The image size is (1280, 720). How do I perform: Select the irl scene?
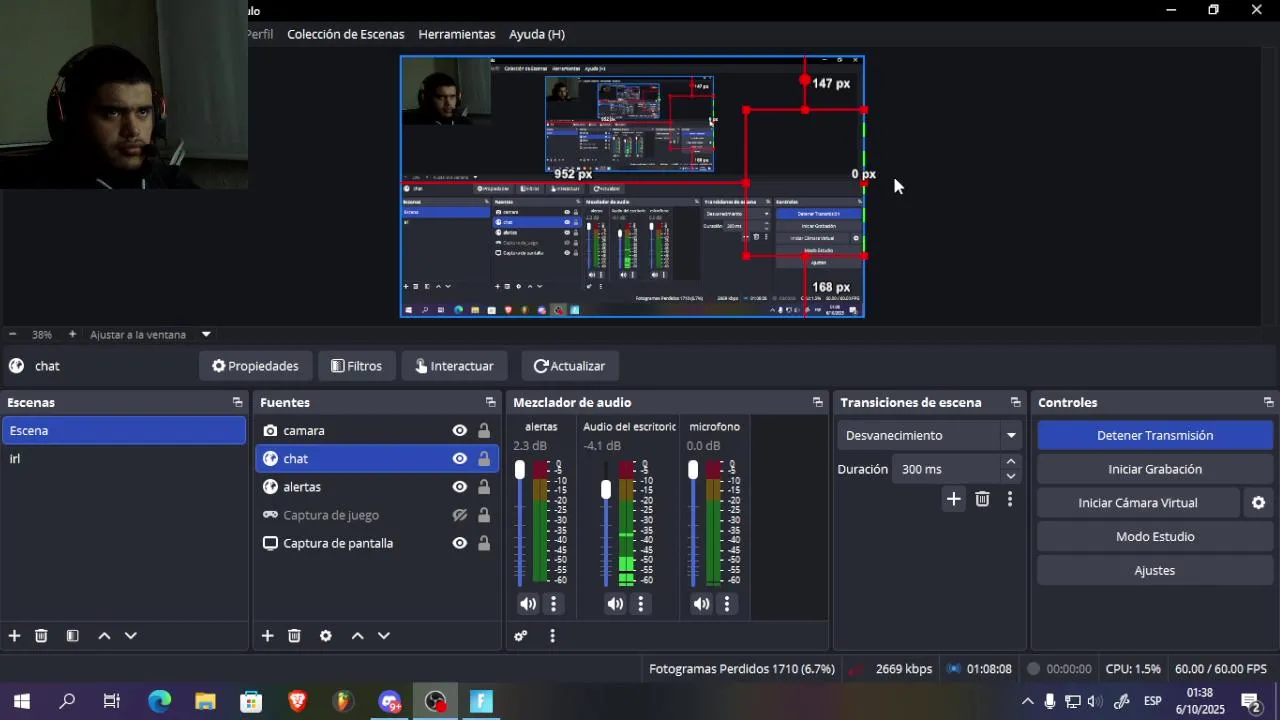[123, 458]
